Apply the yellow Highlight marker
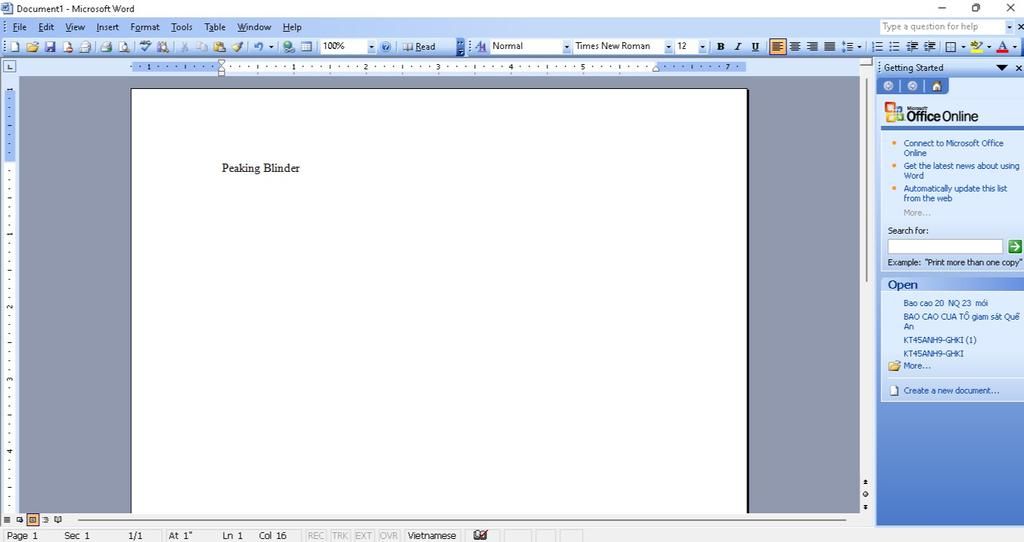1024x542 pixels. point(976,46)
